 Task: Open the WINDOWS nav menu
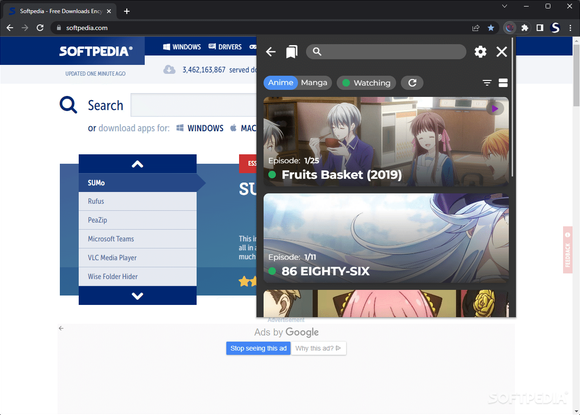click(182, 47)
